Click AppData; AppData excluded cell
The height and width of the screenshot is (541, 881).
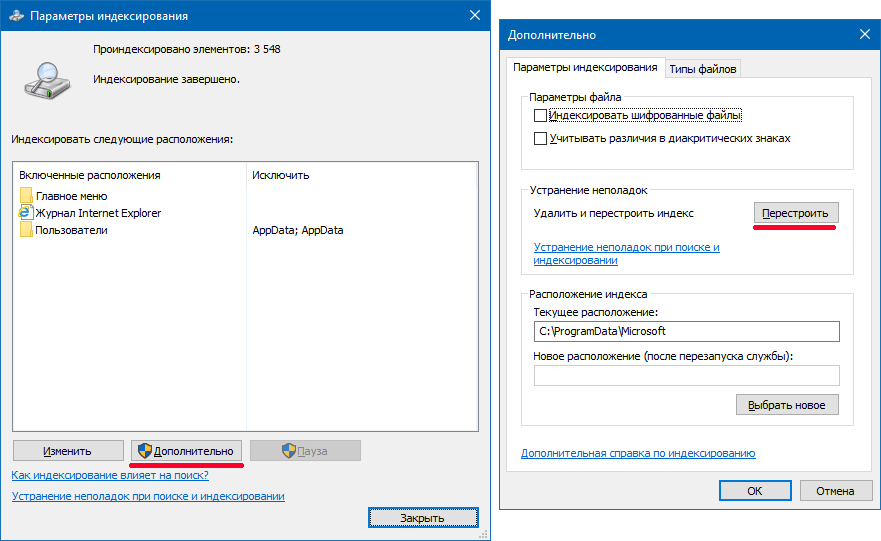[x=298, y=230]
